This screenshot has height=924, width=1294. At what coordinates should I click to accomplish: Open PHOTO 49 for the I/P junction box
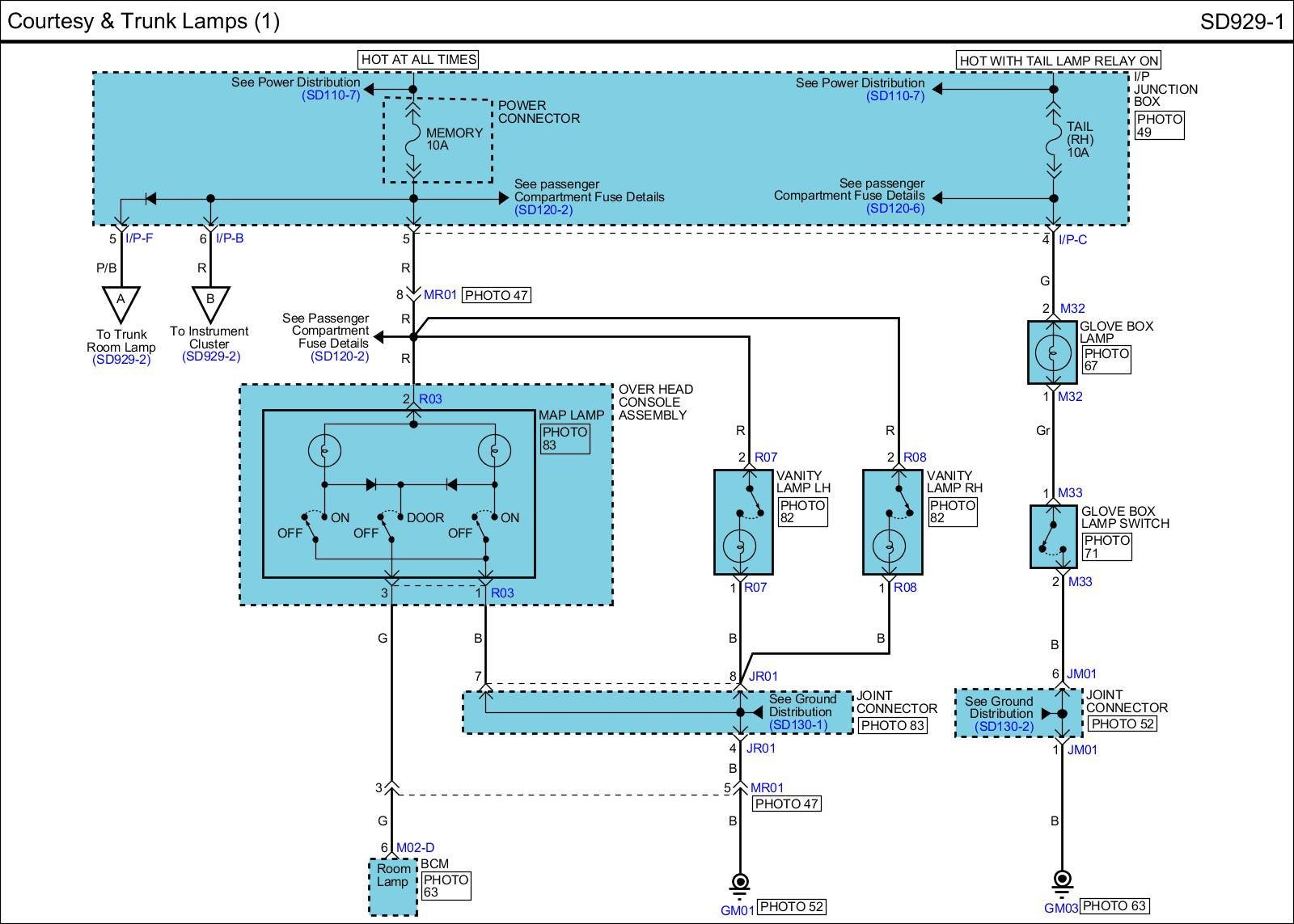[1159, 125]
